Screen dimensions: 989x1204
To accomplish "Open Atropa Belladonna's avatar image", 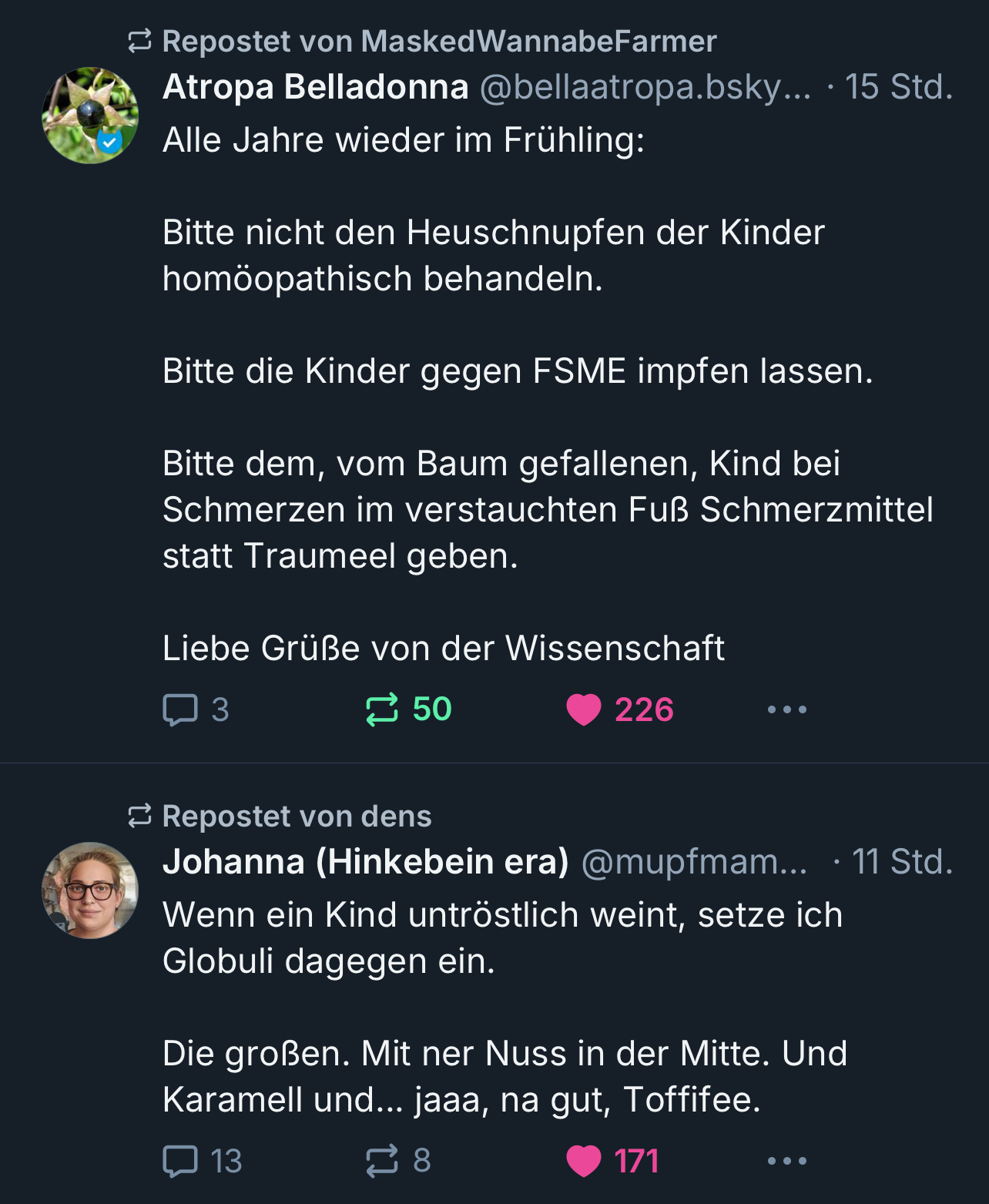I will [90, 116].
